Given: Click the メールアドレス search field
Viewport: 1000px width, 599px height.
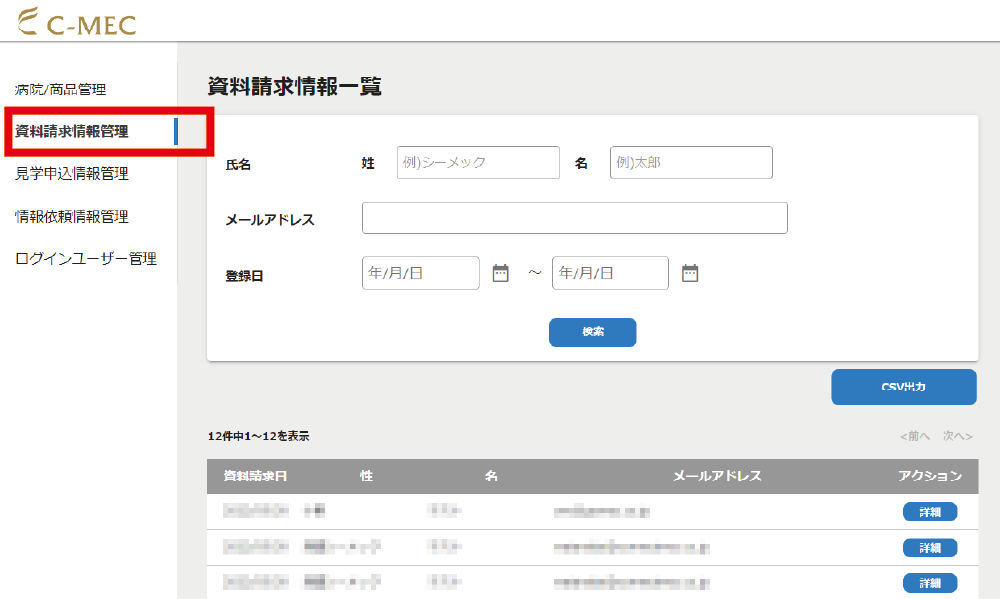Looking at the screenshot, I should 575,218.
